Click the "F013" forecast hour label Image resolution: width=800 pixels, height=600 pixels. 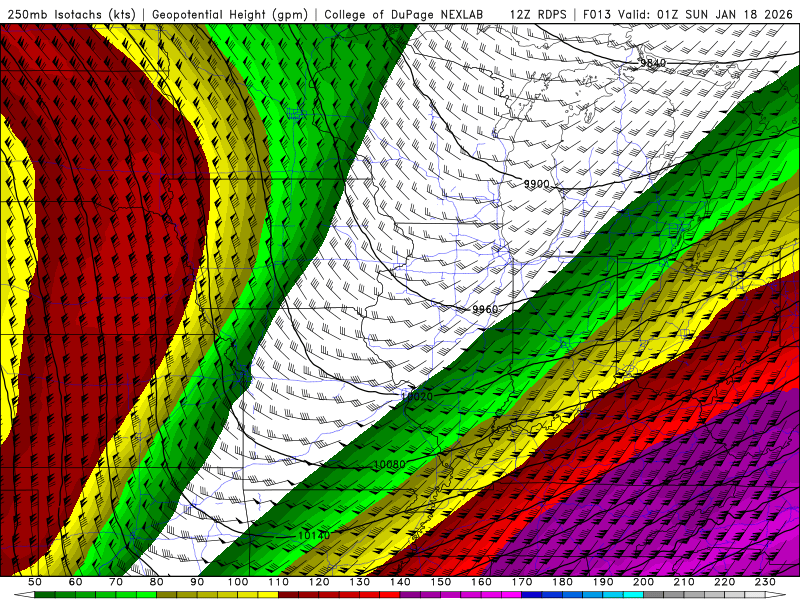(x=596, y=15)
